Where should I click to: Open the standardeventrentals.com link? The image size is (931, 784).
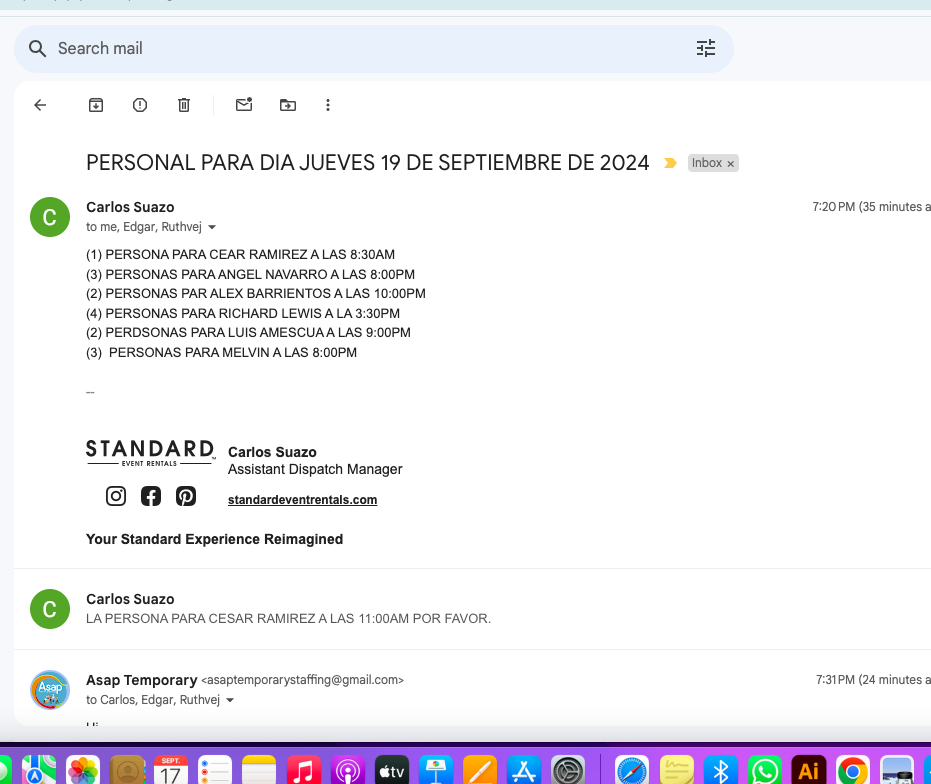pyautogui.click(x=302, y=500)
